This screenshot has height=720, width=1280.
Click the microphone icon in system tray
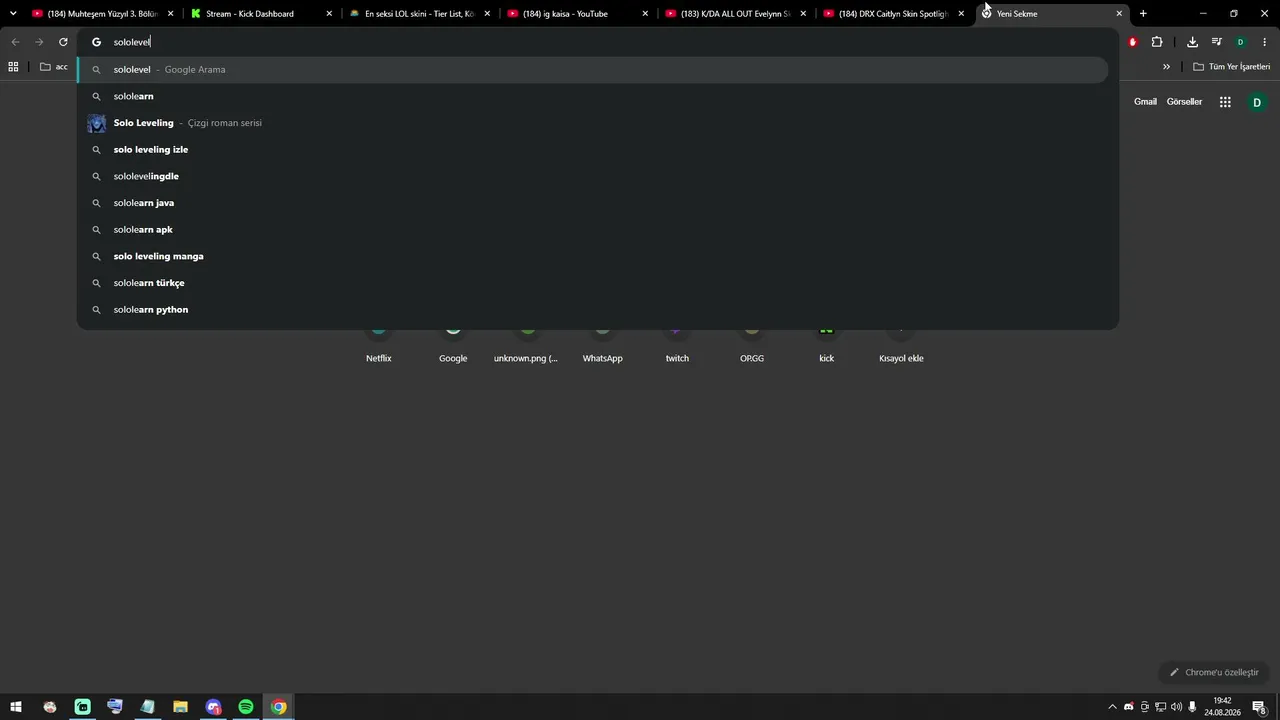click(x=1192, y=707)
